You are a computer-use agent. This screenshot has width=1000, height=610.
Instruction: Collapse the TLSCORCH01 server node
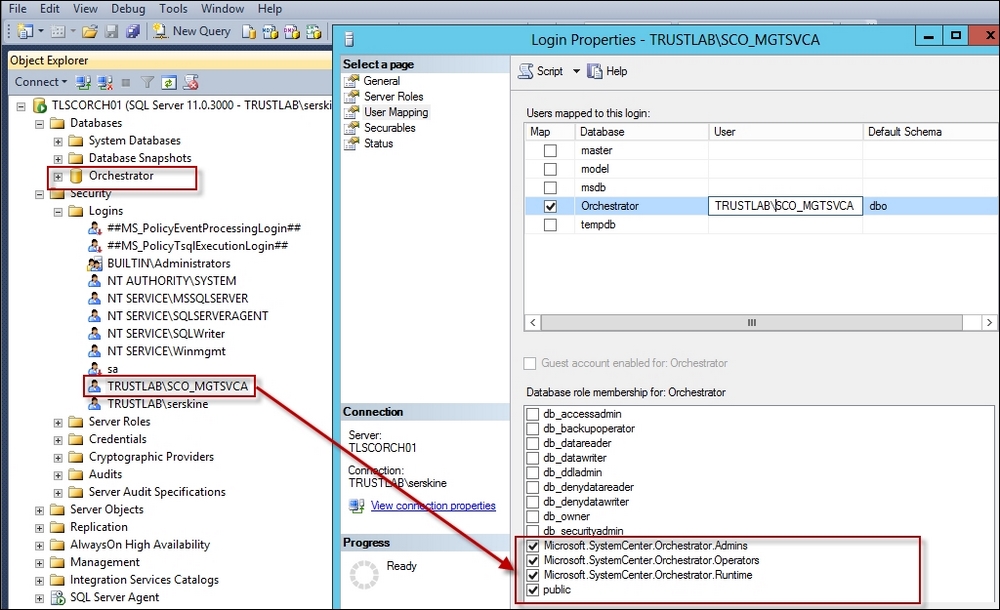pos(21,106)
